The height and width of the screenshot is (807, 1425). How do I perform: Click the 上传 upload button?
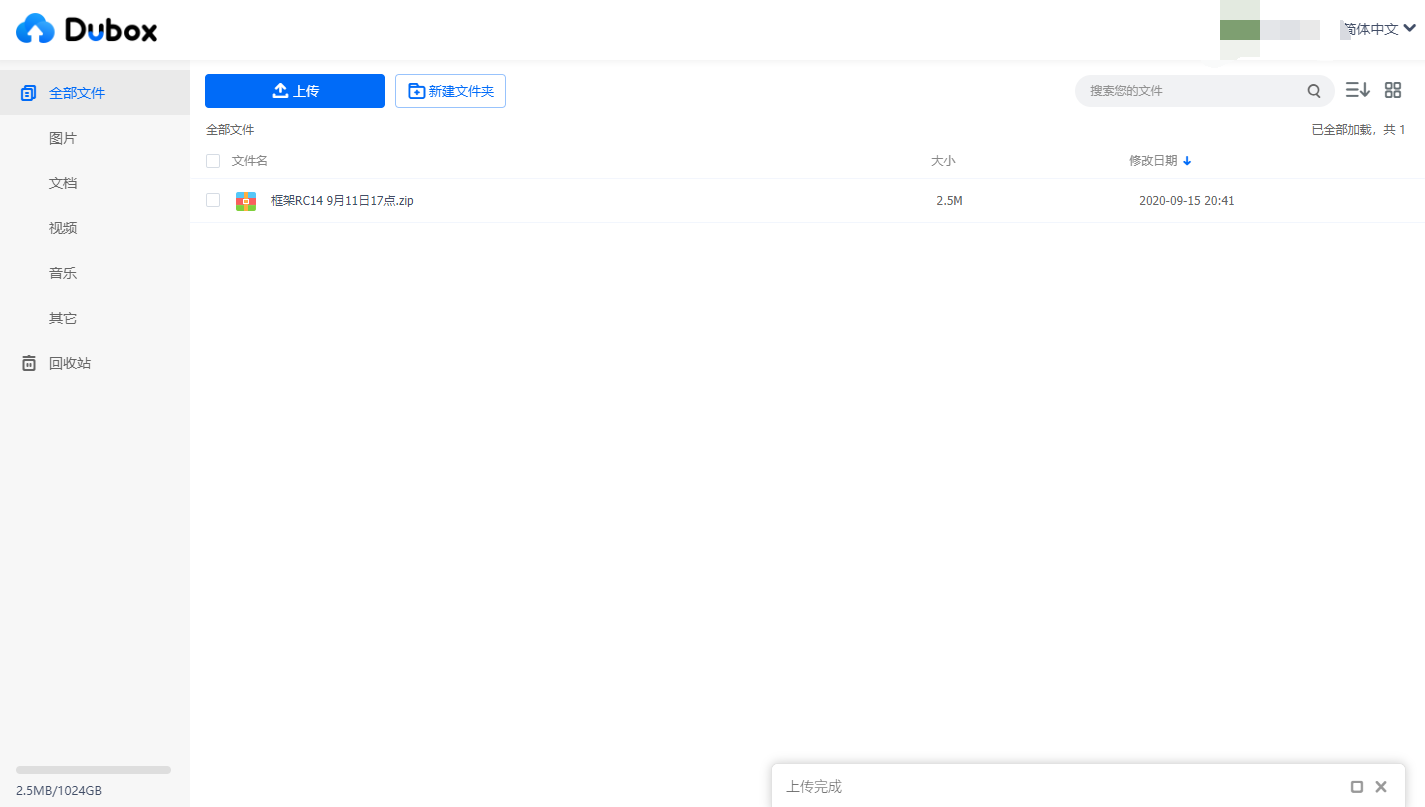click(295, 91)
